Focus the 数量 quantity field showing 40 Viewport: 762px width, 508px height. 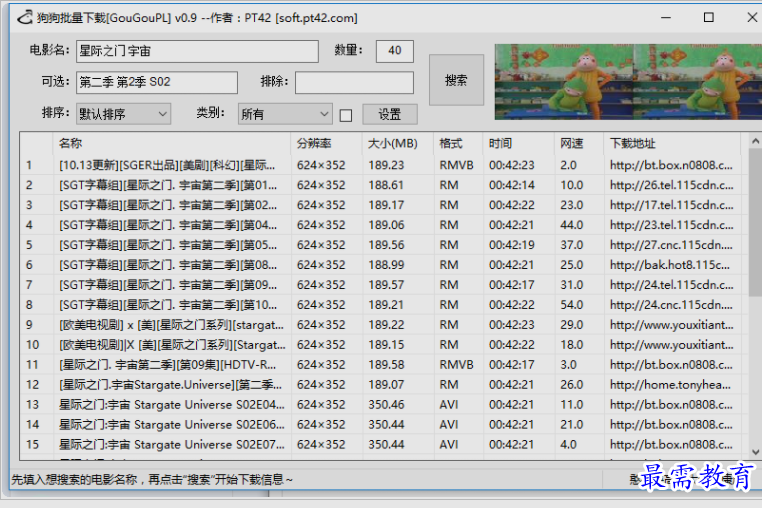pyautogui.click(x=394, y=51)
